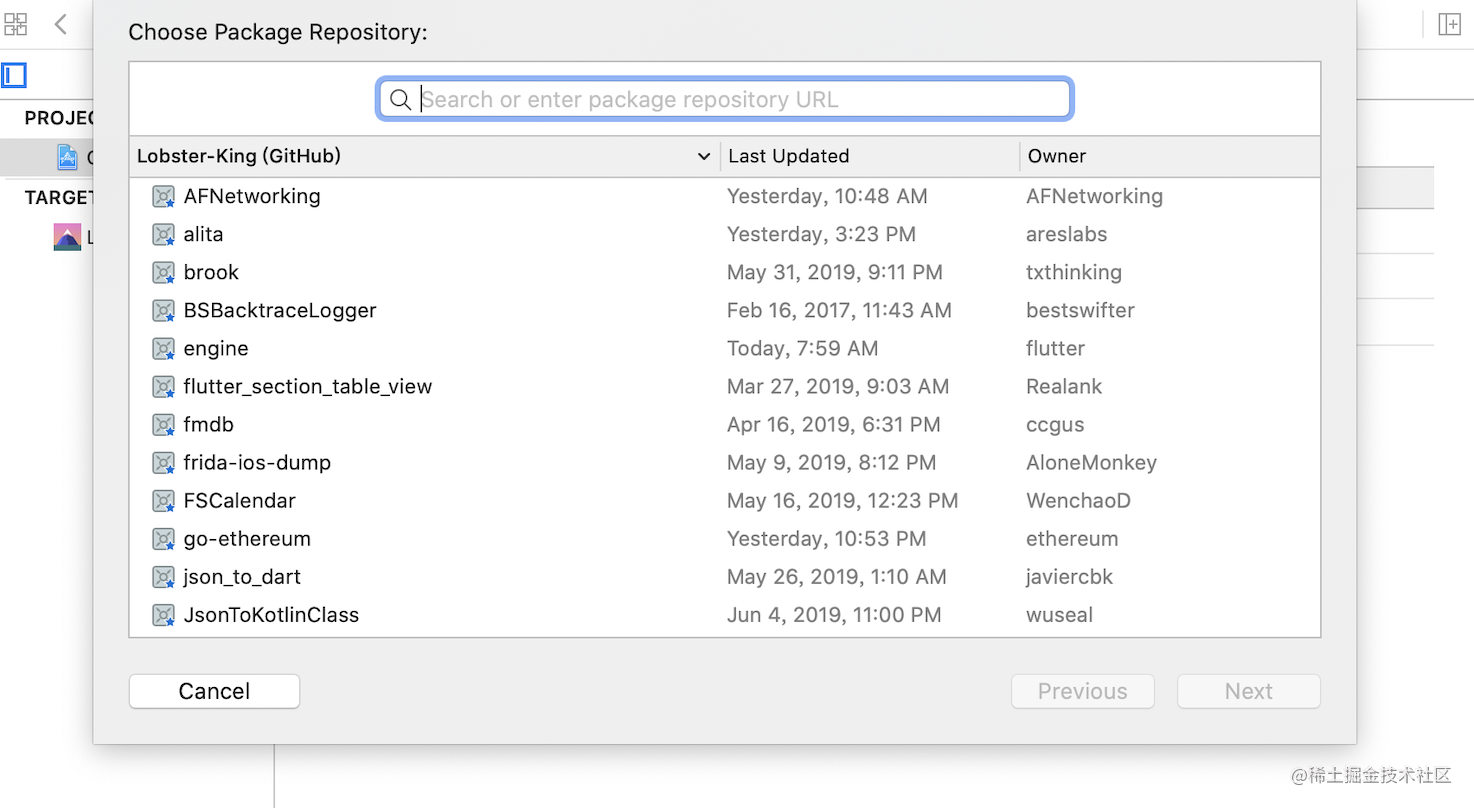
Task: Click the json_to_dart repository icon
Action: (x=164, y=577)
